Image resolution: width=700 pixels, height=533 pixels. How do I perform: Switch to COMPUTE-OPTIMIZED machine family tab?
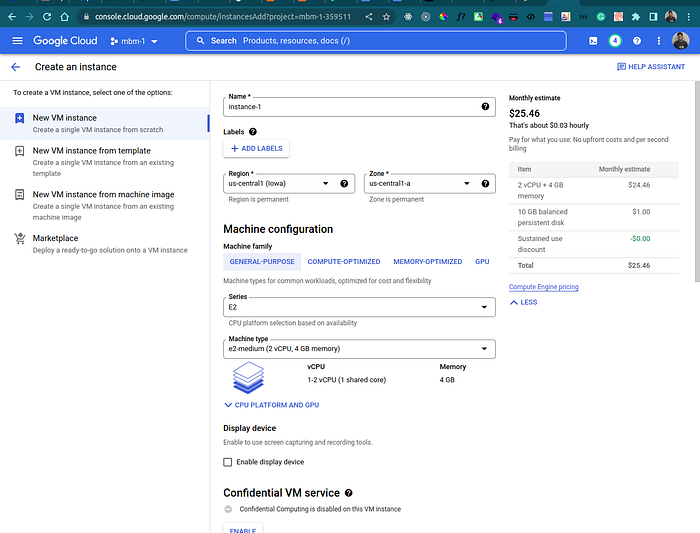coord(344,262)
